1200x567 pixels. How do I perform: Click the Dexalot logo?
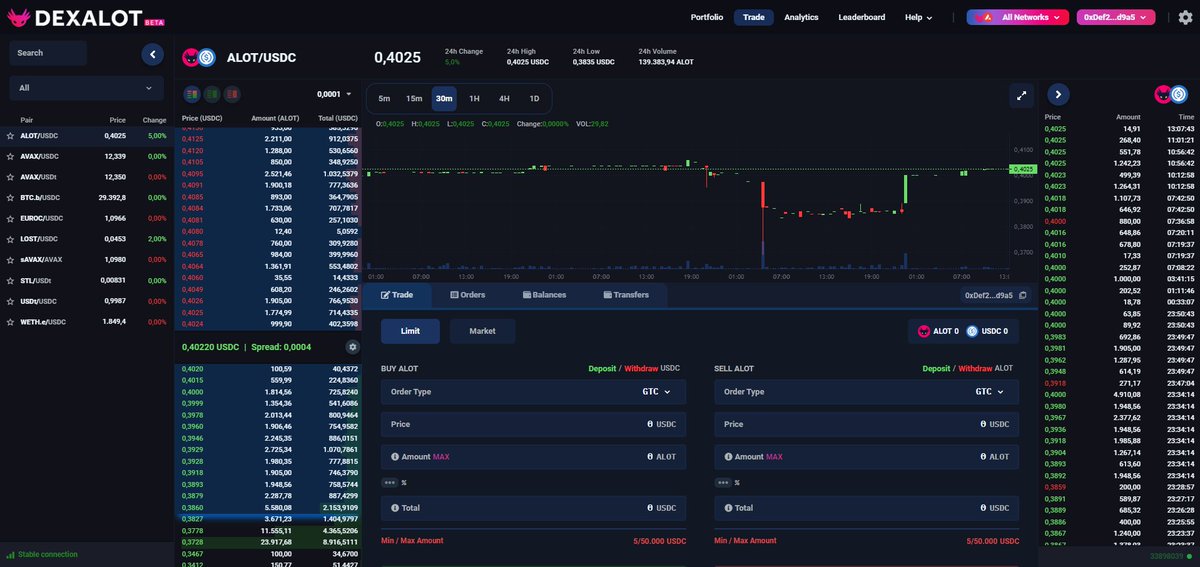(86, 17)
